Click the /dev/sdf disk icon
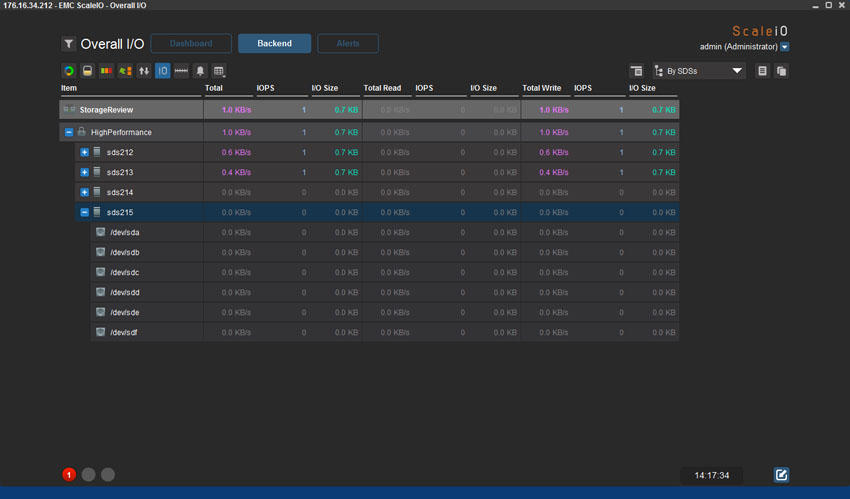The width and height of the screenshot is (850, 499). 100,332
